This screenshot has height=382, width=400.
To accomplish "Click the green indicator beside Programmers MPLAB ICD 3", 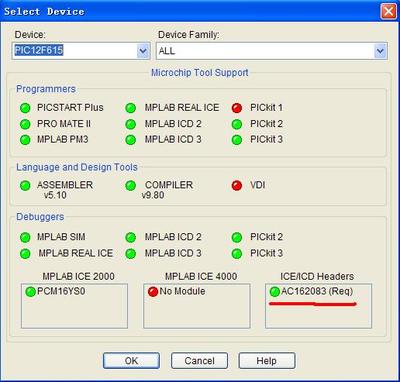I will tap(131, 140).
